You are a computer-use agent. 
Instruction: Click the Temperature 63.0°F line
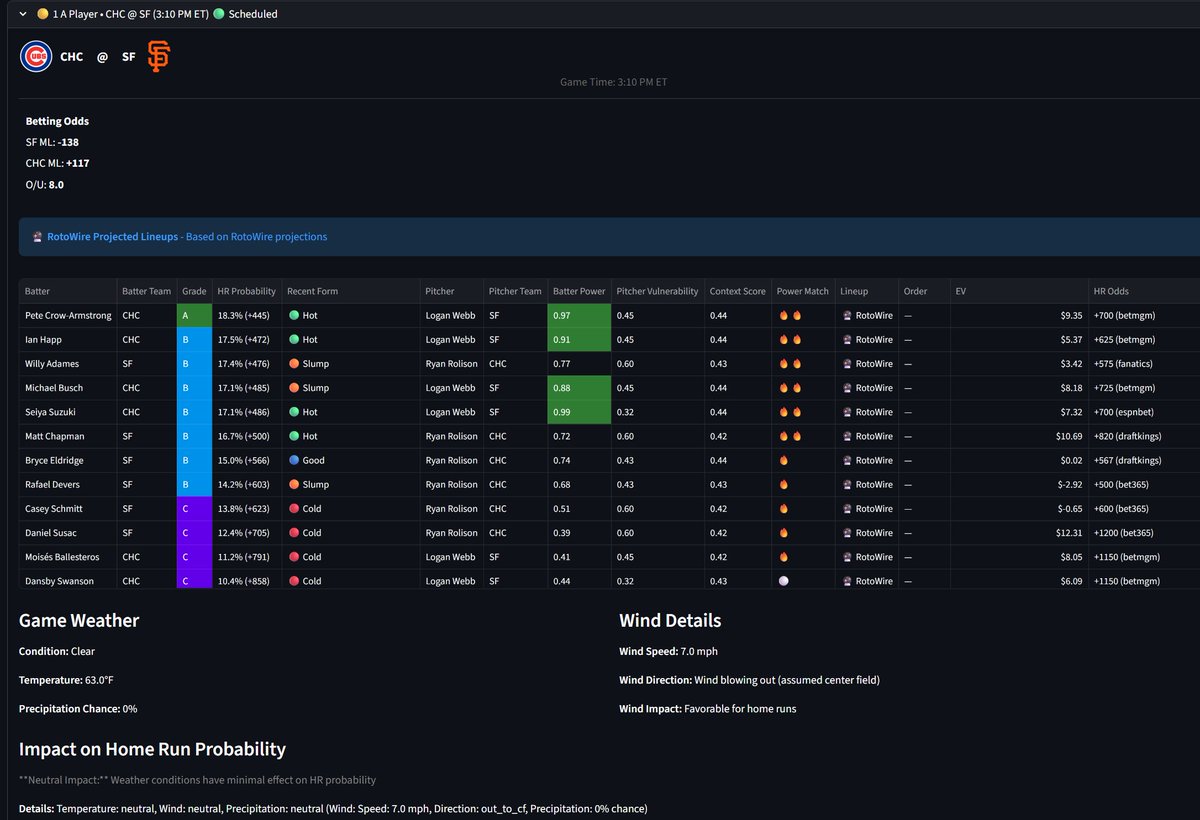click(x=64, y=680)
